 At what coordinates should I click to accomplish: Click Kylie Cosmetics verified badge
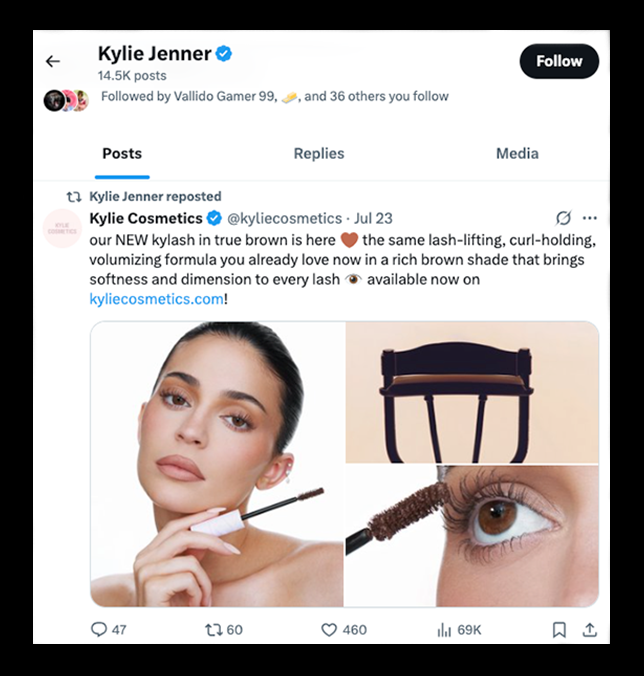pos(214,218)
